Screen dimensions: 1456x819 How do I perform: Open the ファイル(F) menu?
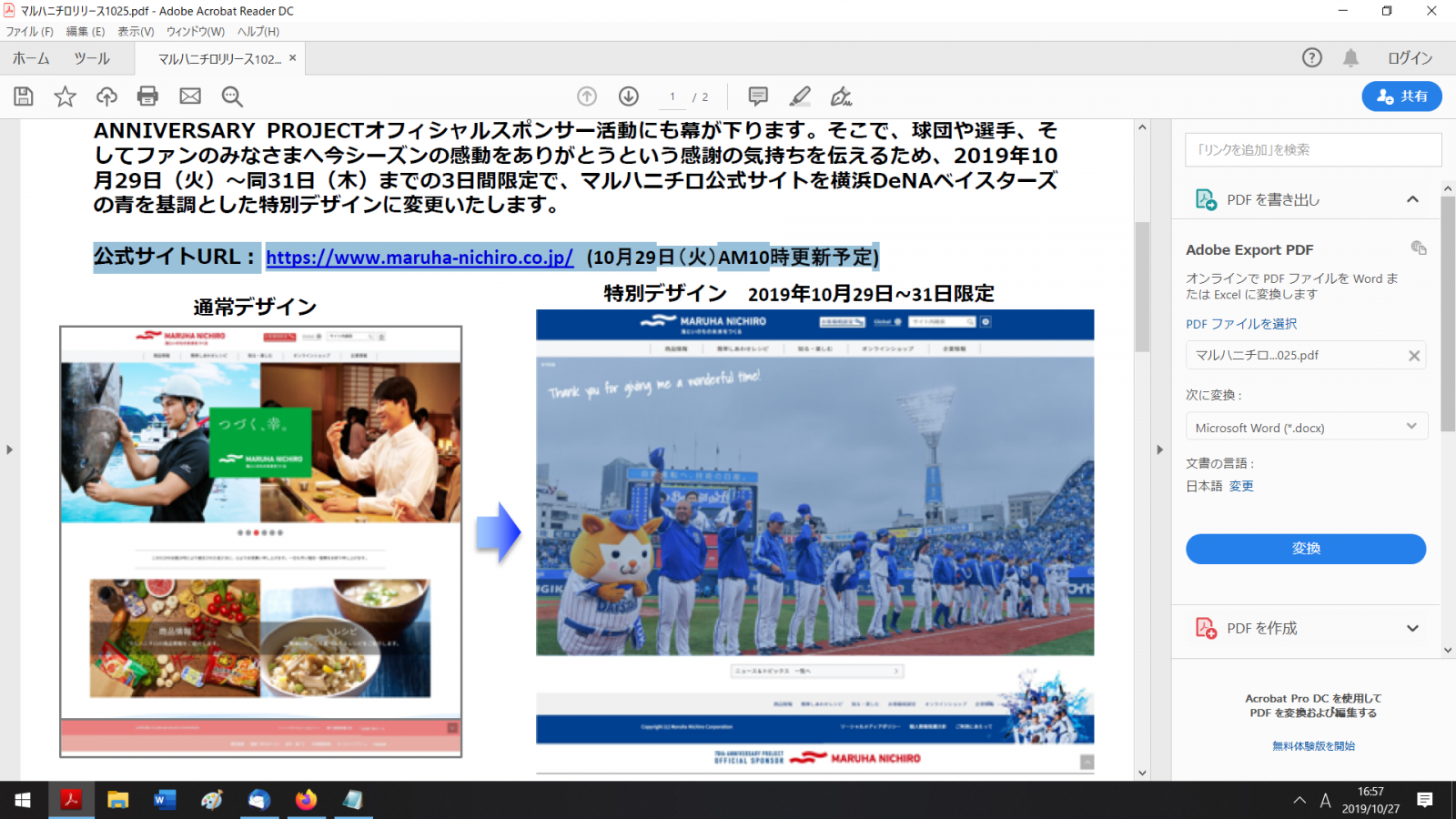pyautogui.click(x=29, y=31)
